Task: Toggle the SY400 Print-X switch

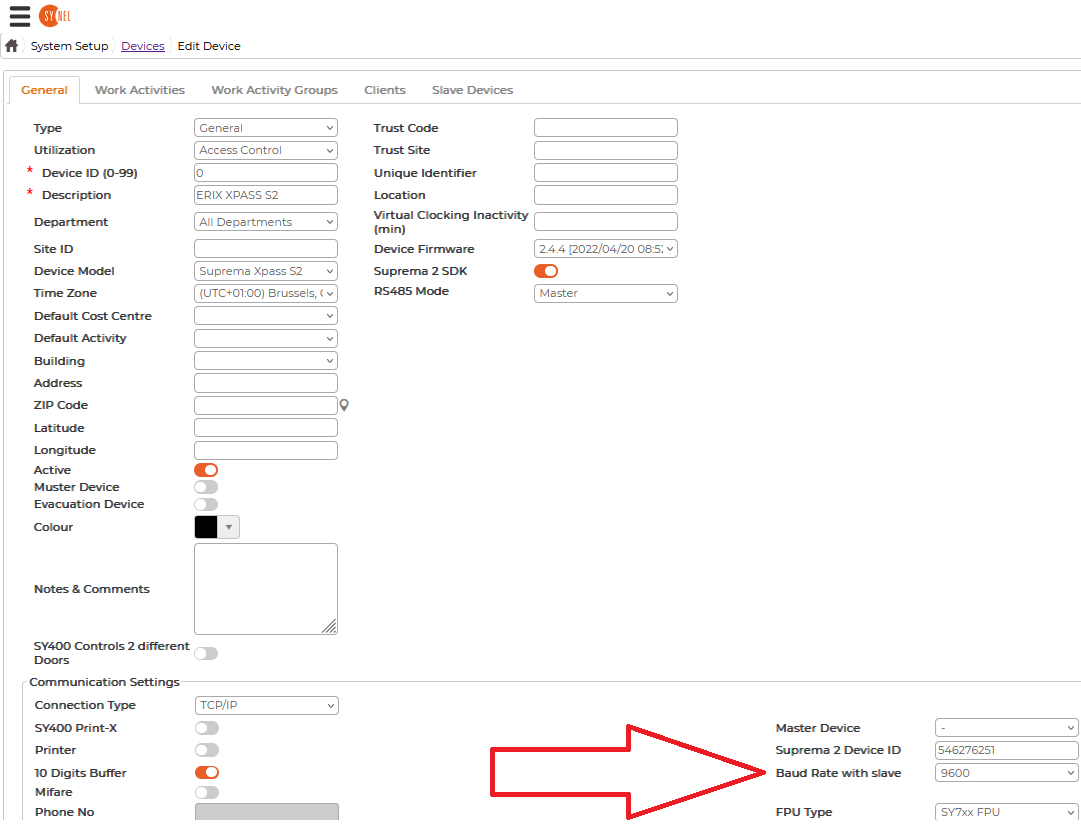Action: [207, 728]
